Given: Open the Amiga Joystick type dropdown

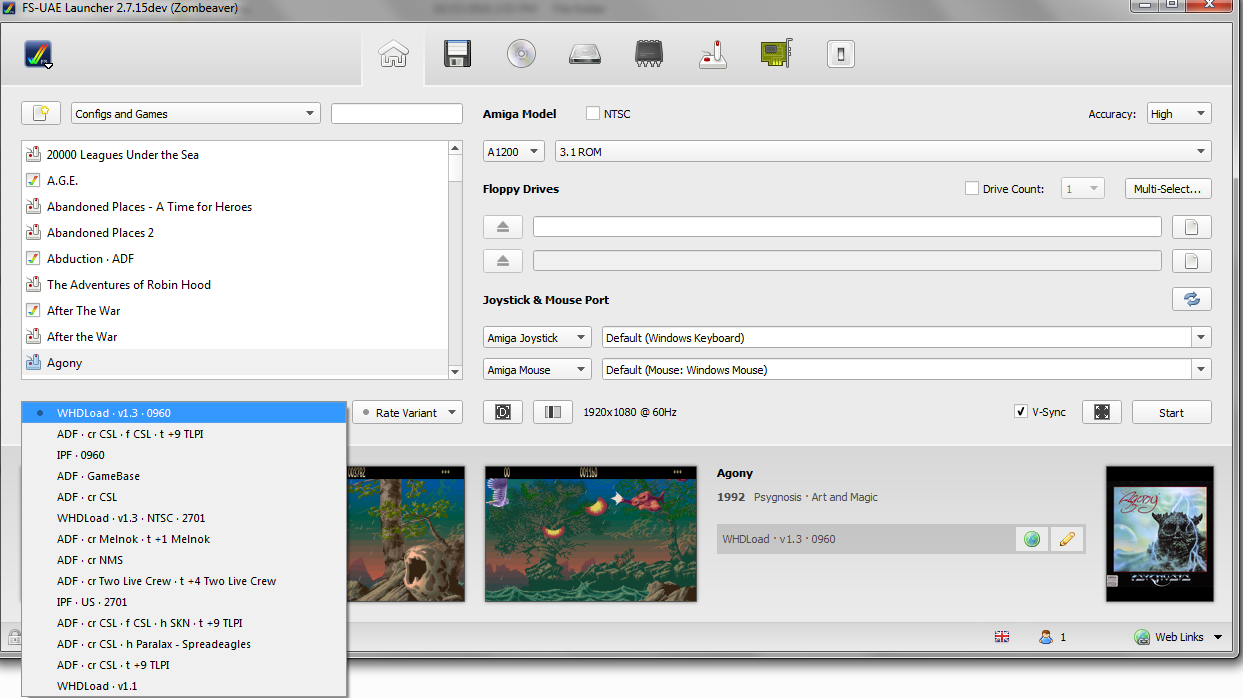Looking at the screenshot, I should pos(537,337).
